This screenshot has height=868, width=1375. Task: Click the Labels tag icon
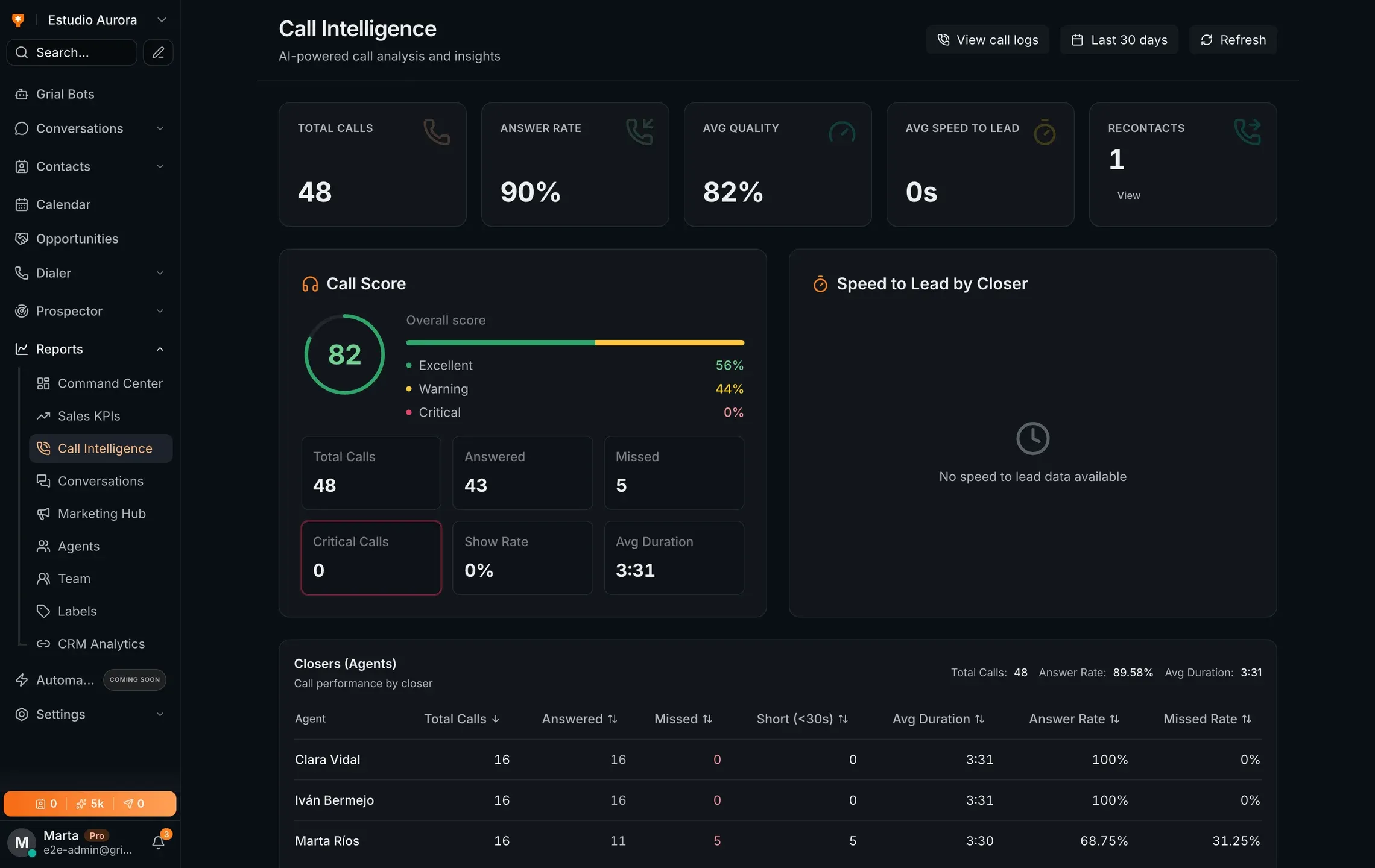(x=43, y=611)
